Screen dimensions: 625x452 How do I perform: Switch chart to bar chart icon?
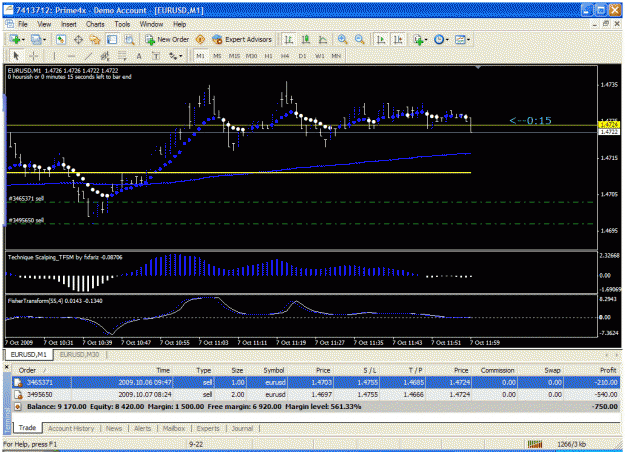[289, 39]
